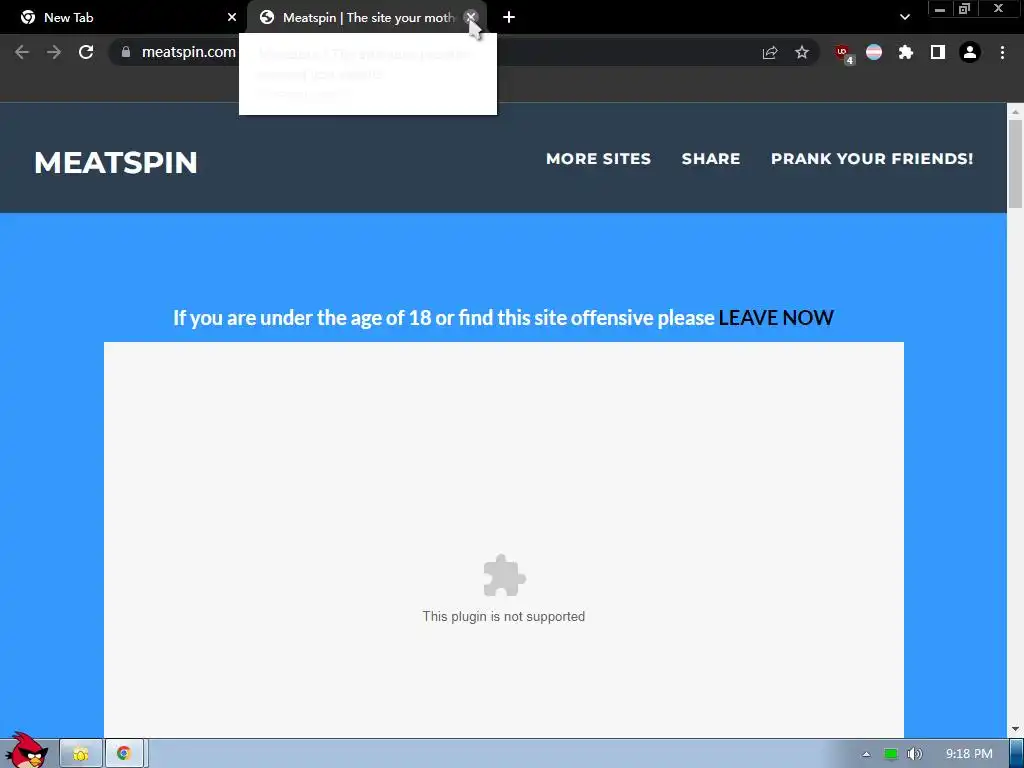This screenshot has width=1024, height=768.
Task: Open the profile avatar menu
Action: [970, 52]
